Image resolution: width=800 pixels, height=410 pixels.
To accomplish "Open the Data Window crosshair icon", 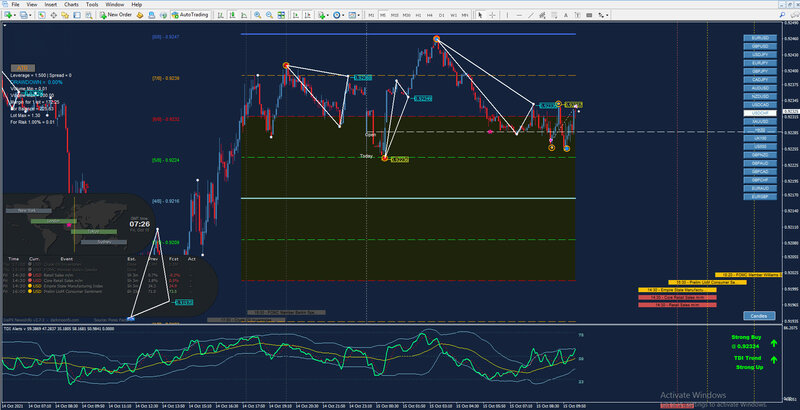I will click(54, 15).
